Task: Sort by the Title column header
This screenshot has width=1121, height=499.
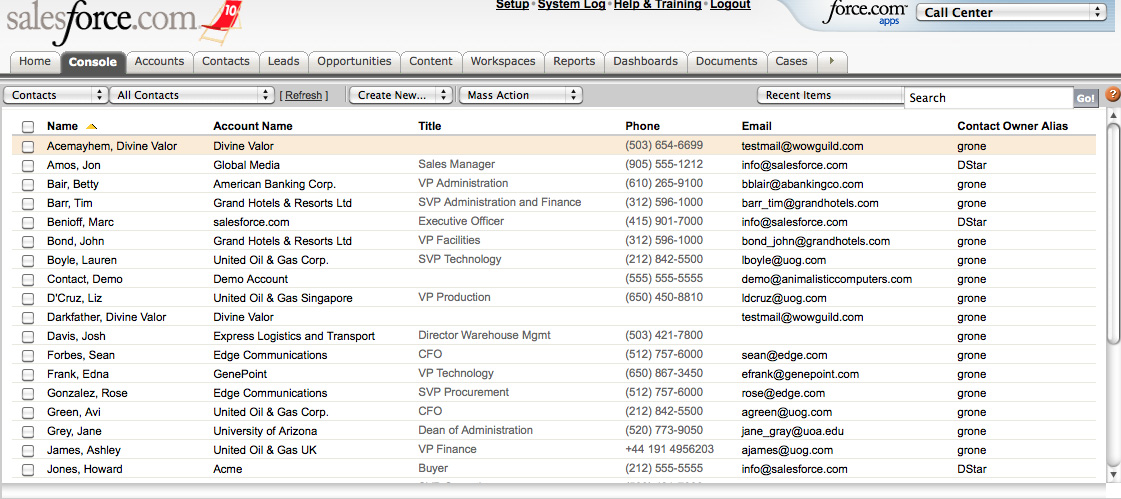Action: (430, 127)
